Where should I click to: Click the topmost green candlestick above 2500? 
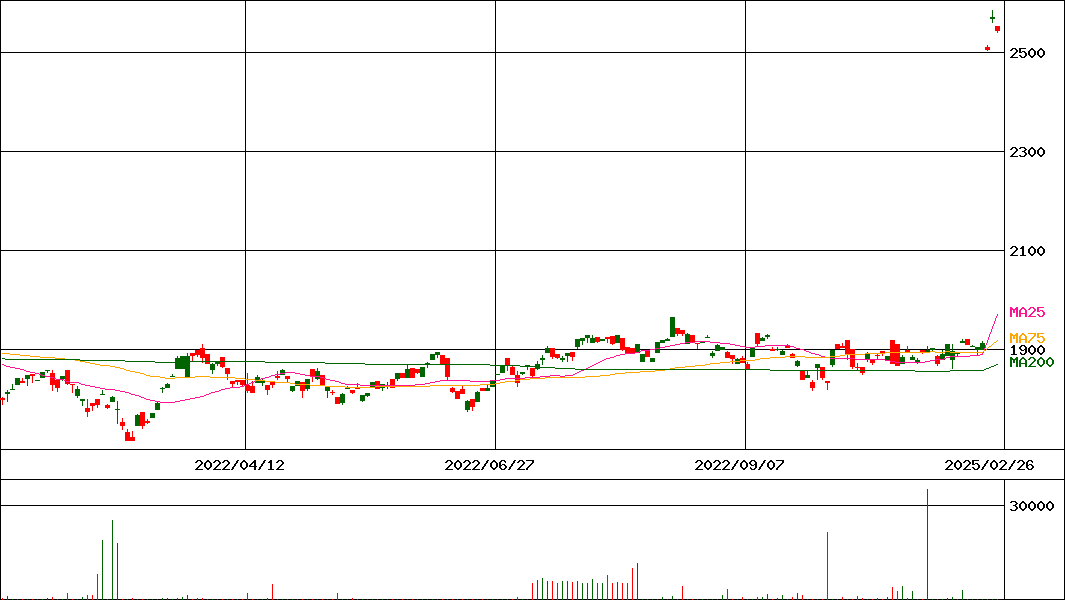click(x=992, y=17)
